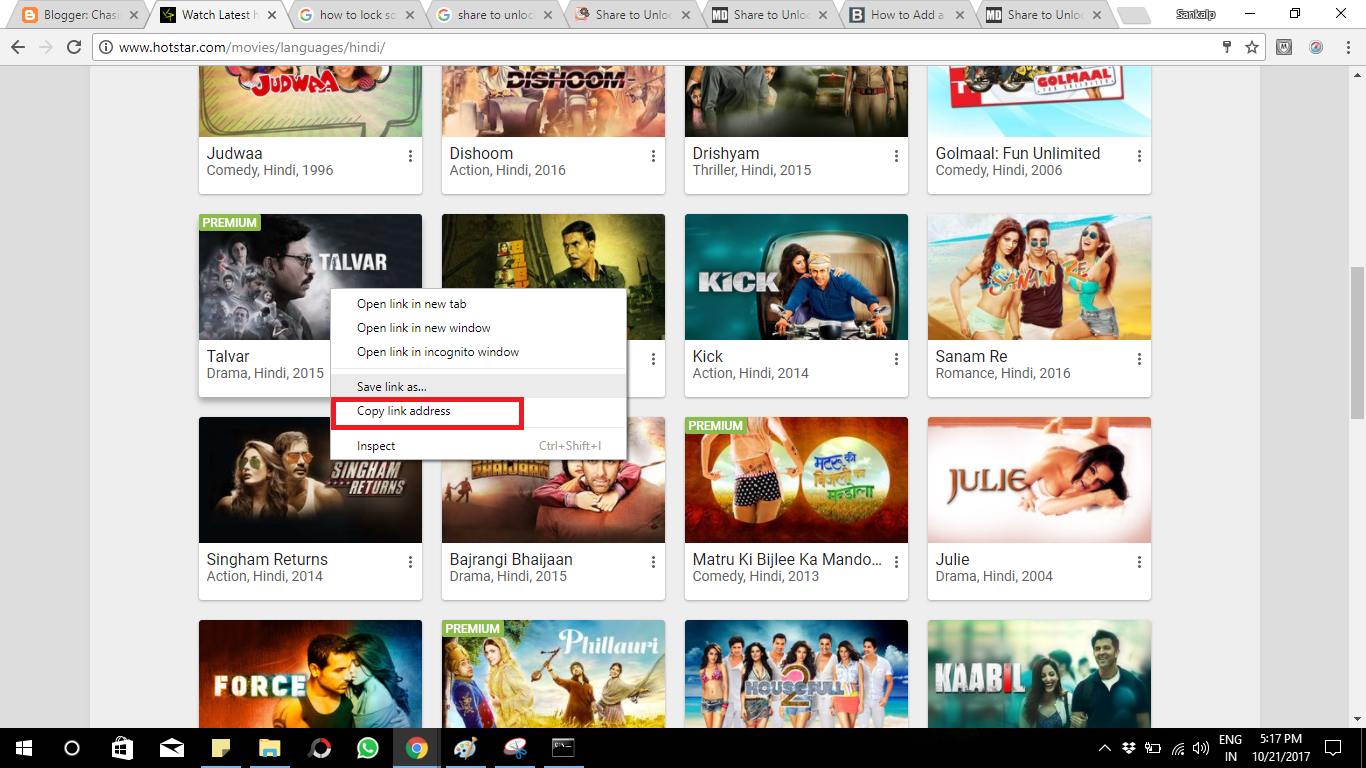Click the Sankalp profile button
The height and width of the screenshot is (768, 1366).
1196,14
